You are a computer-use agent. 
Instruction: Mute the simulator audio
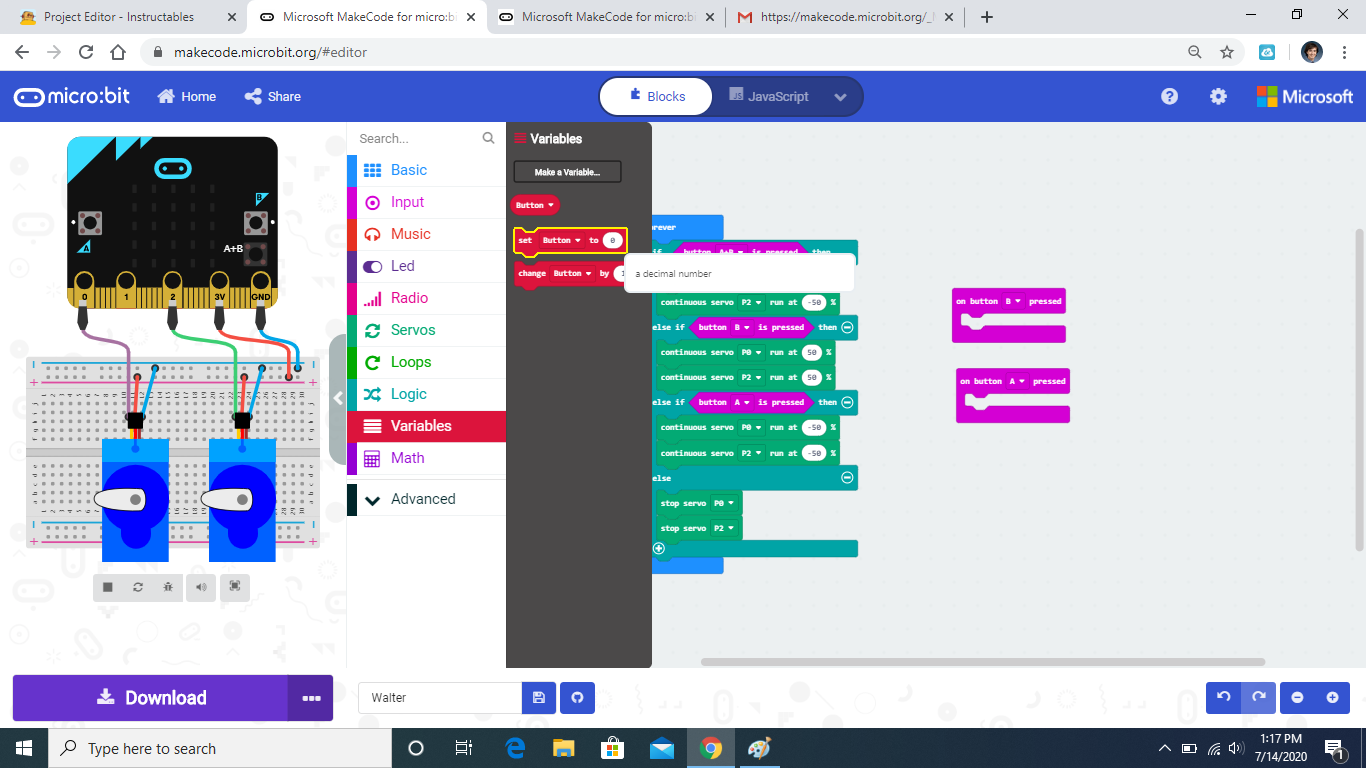[201, 587]
